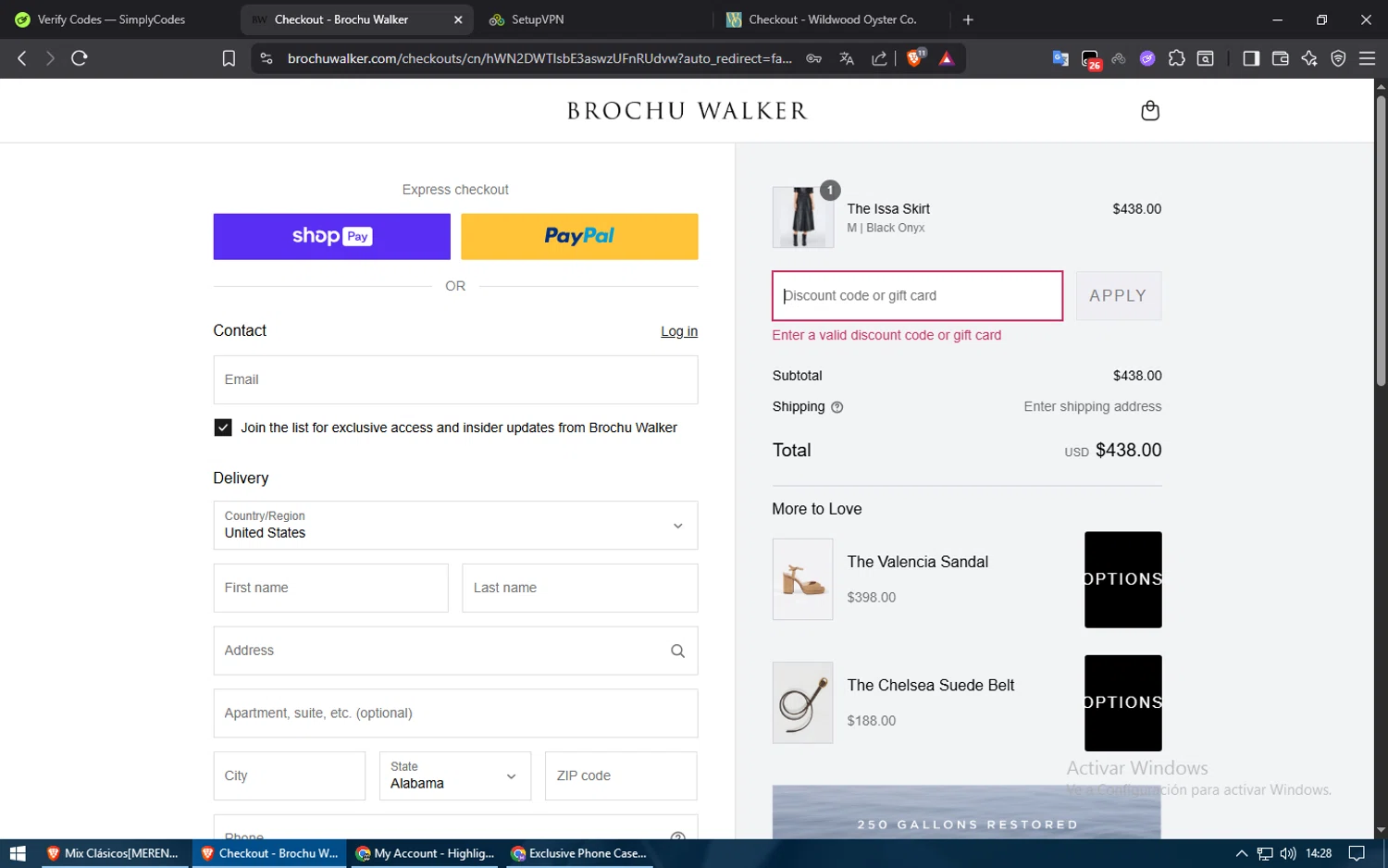The image size is (1388, 868).
Task: Open a new browser tab
Action: tap(968, 19)
